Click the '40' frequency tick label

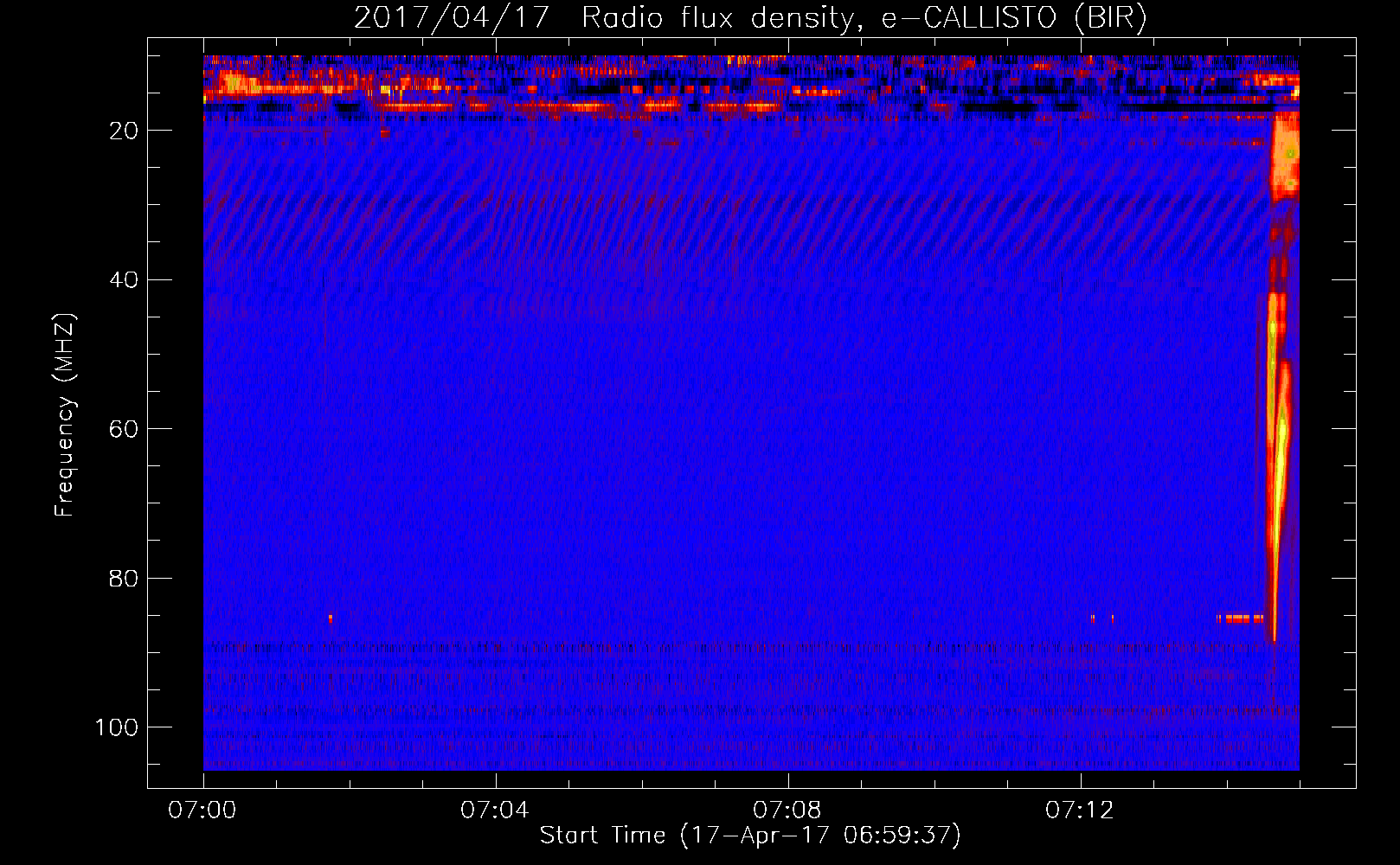pos(124,280)
